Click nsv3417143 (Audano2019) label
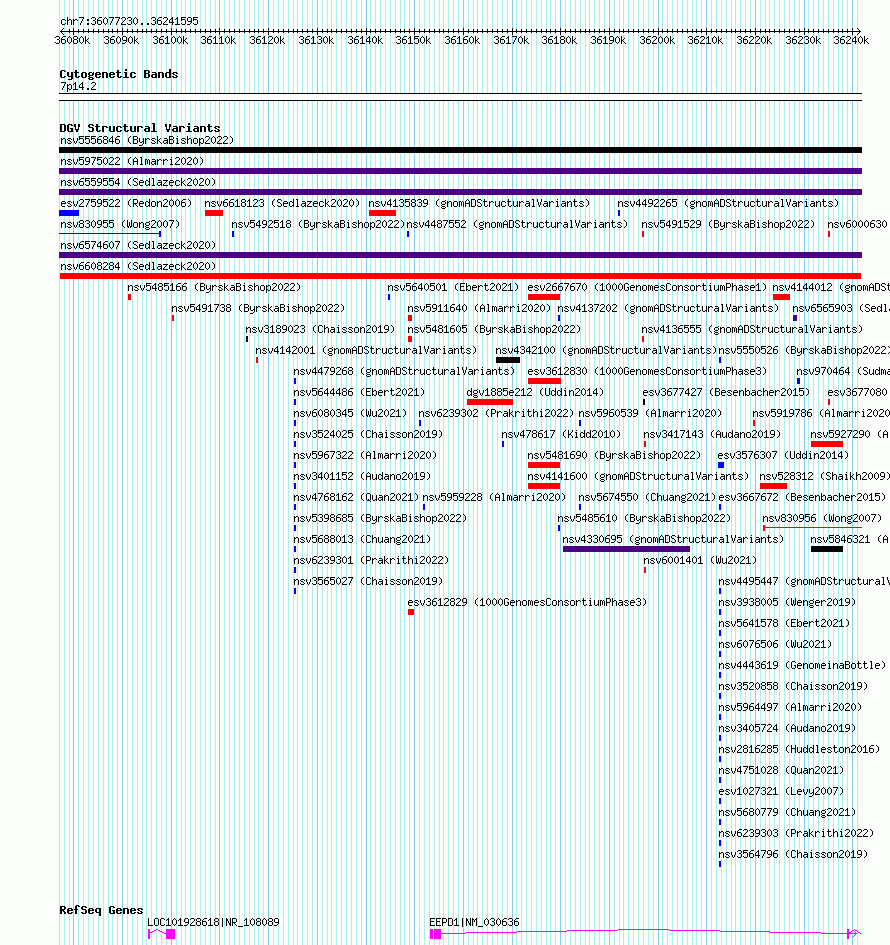 [x=712, y=435]
